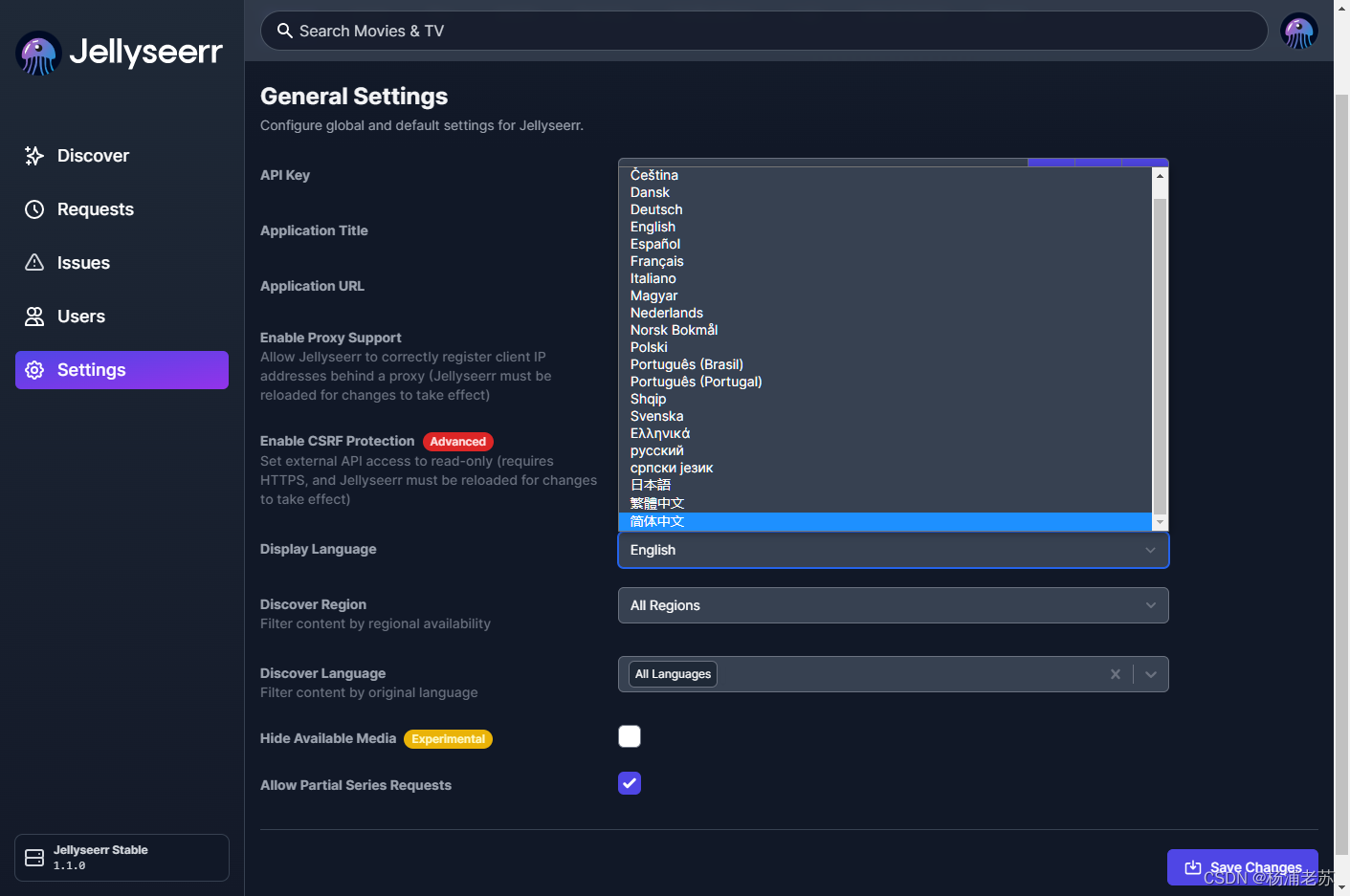Click the Enable CSRF Protection label
This screenshot has width=1350, height=896.
coord(337,441)
